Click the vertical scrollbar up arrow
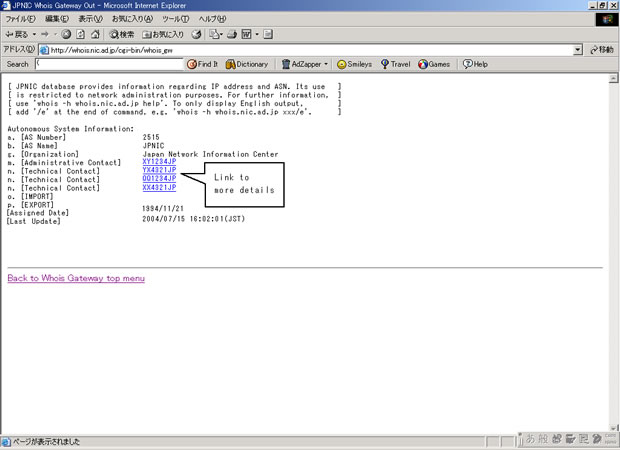This screenshot has height=450, width=620. 613,78
